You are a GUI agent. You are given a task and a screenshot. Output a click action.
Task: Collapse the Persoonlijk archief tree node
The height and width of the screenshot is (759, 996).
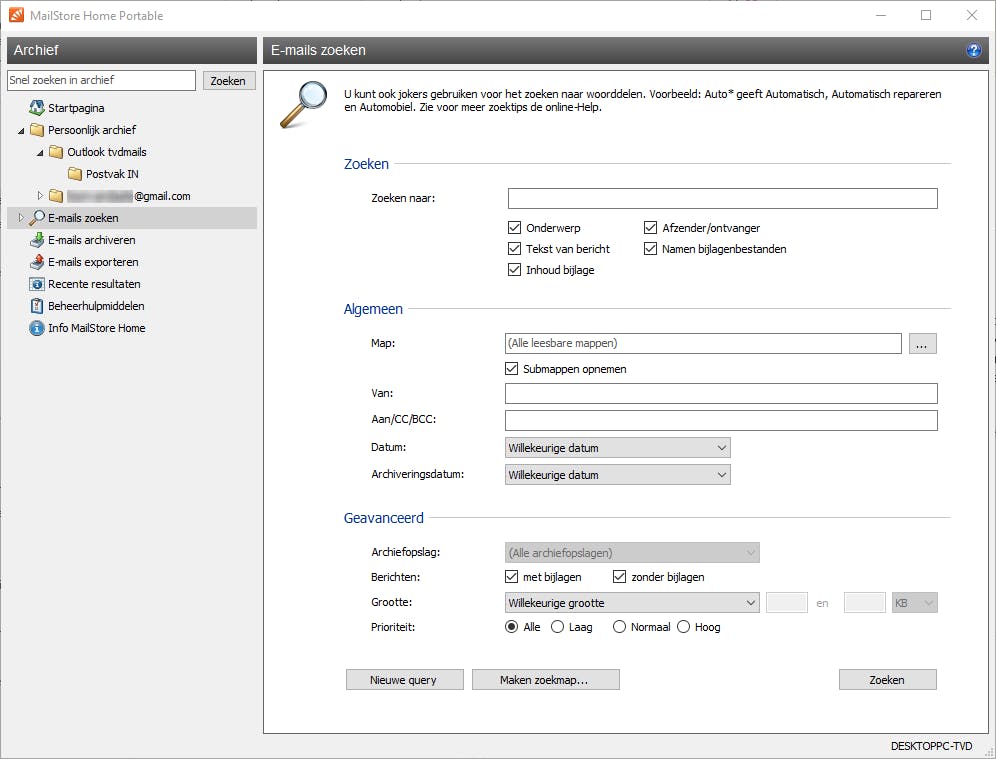pyautogui.click(x=21, y=131)
